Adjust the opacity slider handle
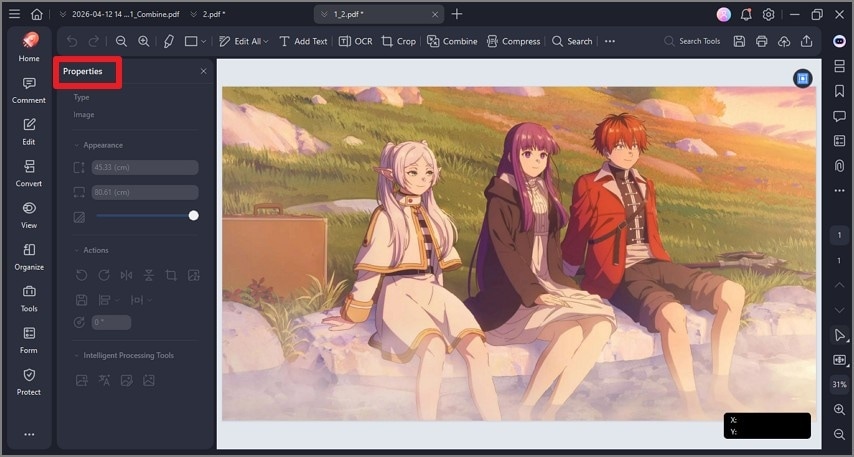854x457 pixels. pyautogui.click(x=193, y=216)
